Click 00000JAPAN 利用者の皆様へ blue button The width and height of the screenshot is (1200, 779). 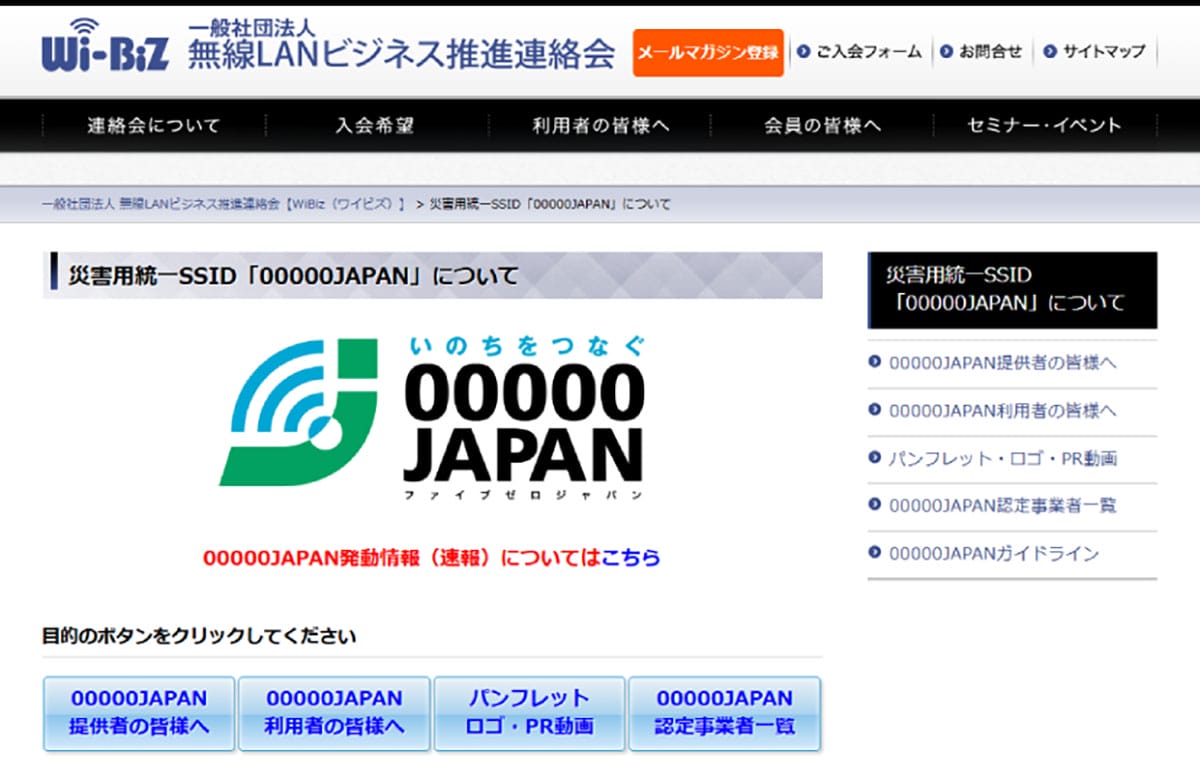(x=334, y=713)
